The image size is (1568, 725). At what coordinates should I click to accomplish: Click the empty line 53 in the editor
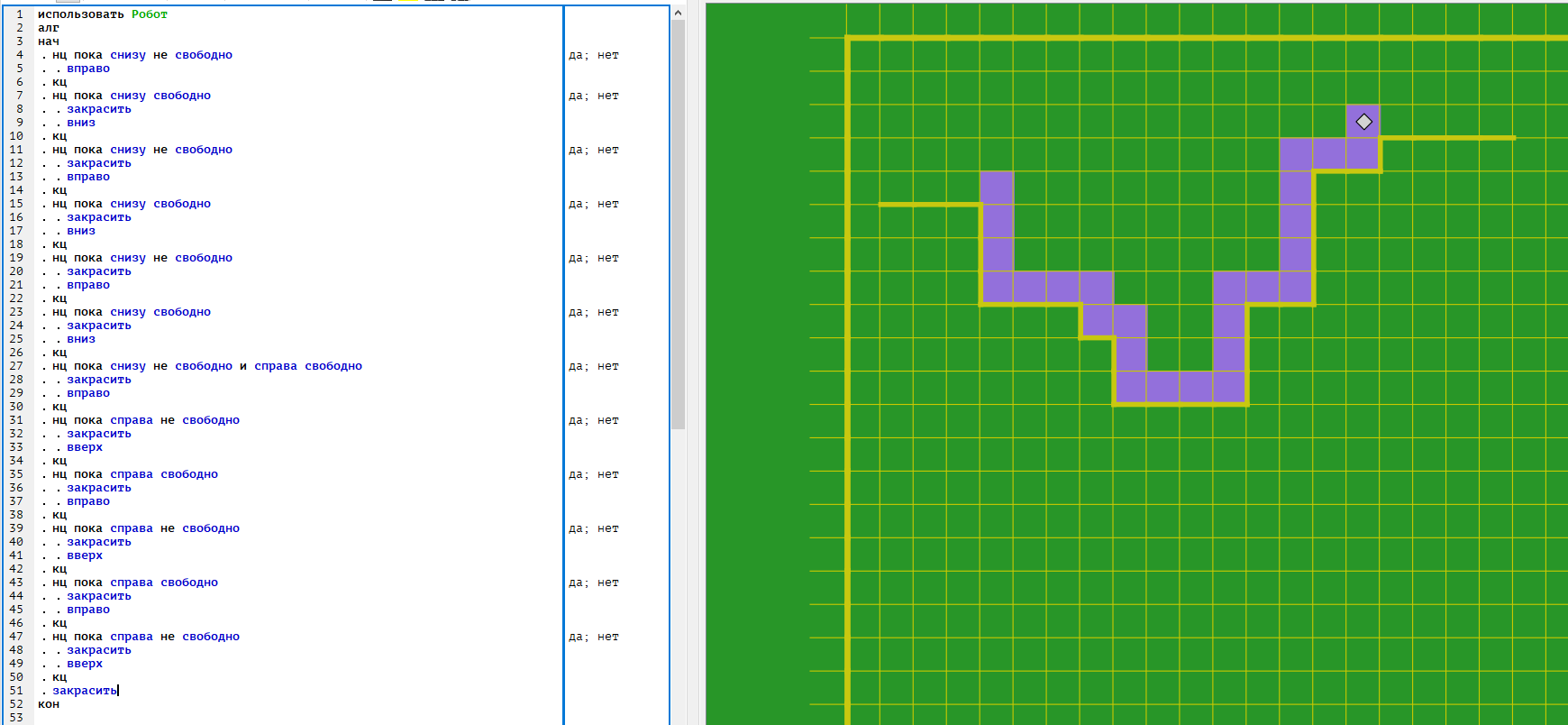(270, 718)
